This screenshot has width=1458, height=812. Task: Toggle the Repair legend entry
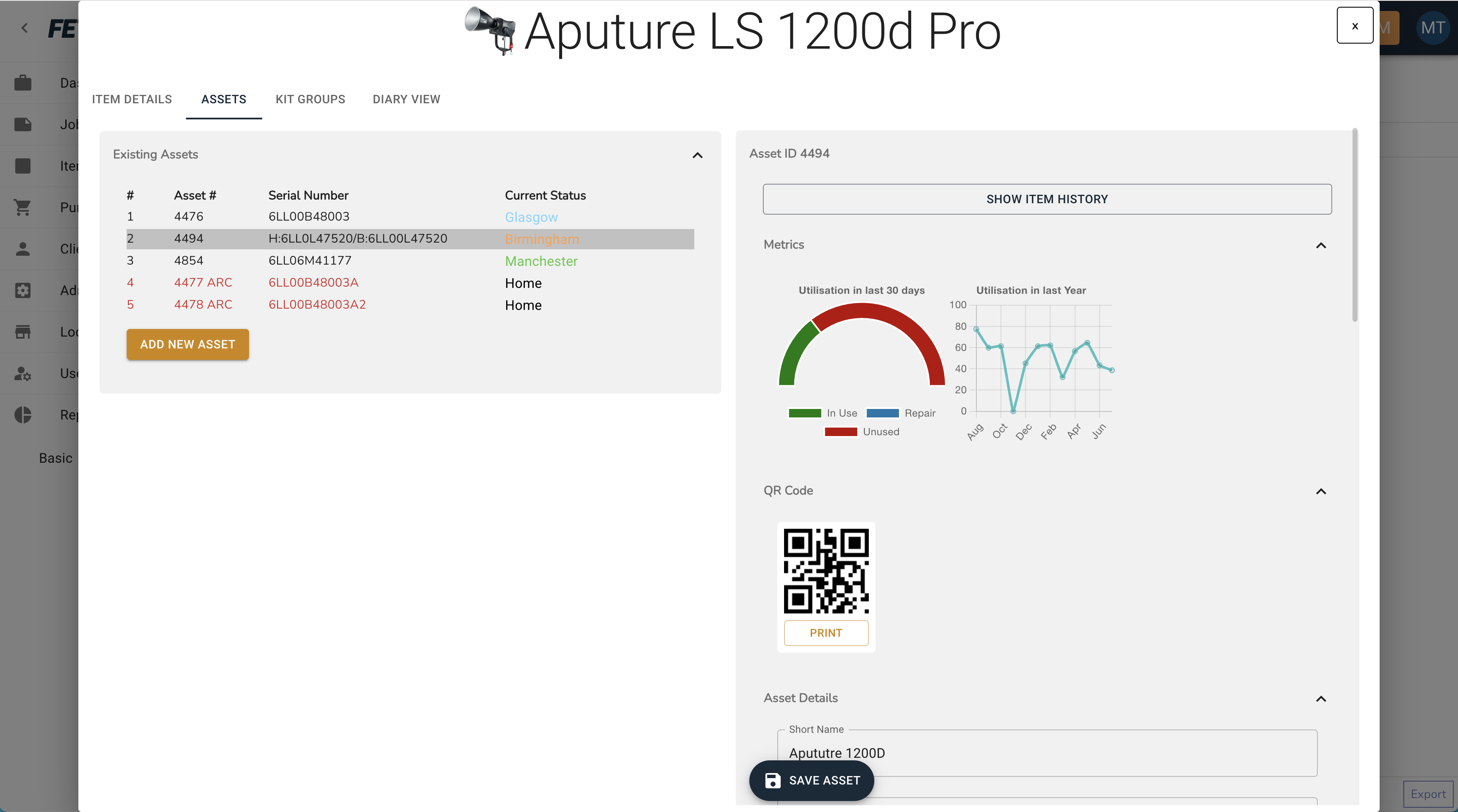click(x=901, y=413)
